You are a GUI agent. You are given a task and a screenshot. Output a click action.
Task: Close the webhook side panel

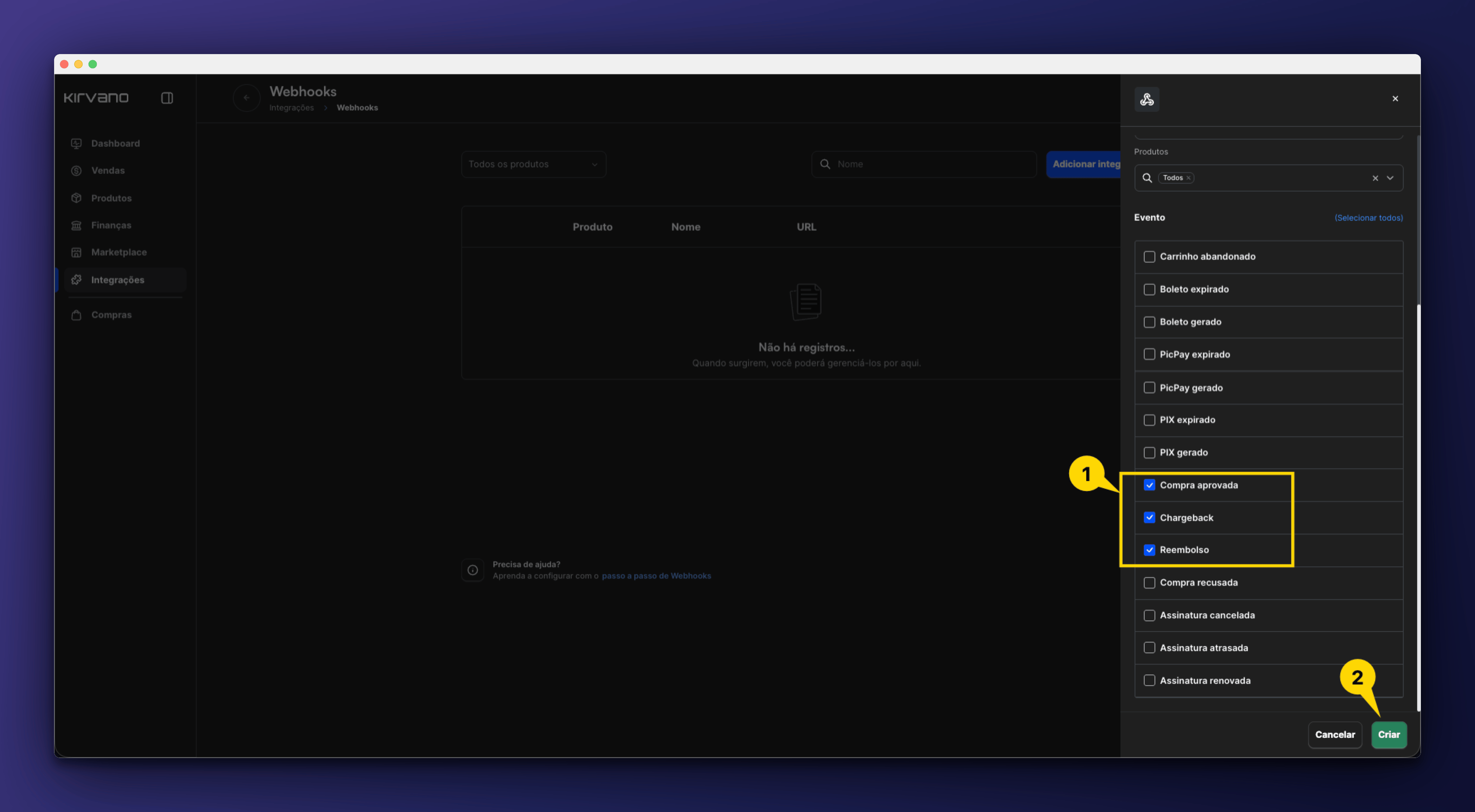point(1395,99)
